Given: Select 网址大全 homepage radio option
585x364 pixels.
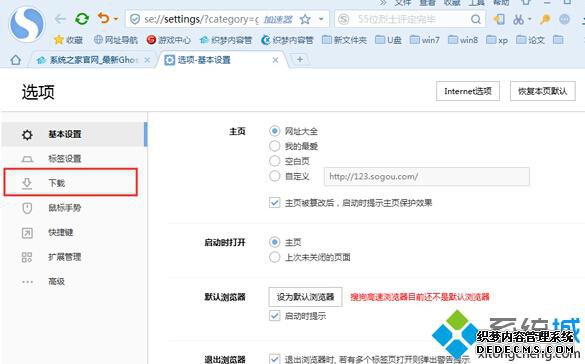Looking at the screenshot, I should 275,131.
